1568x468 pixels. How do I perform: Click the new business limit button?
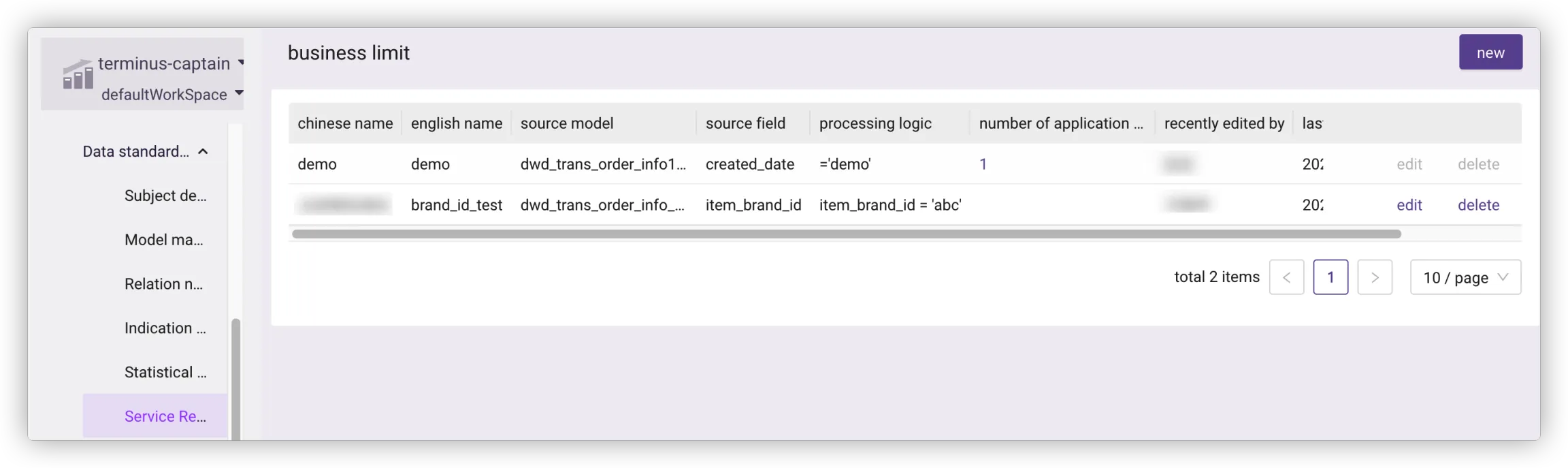[1490, 52]
